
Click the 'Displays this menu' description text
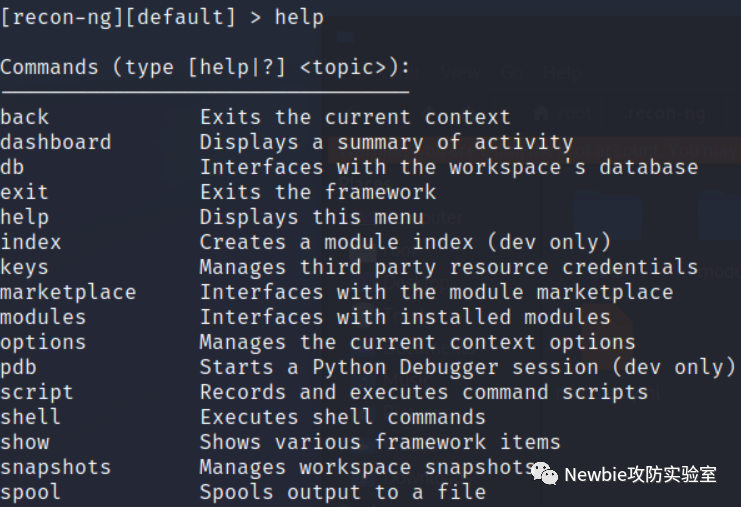coord(312,217)
